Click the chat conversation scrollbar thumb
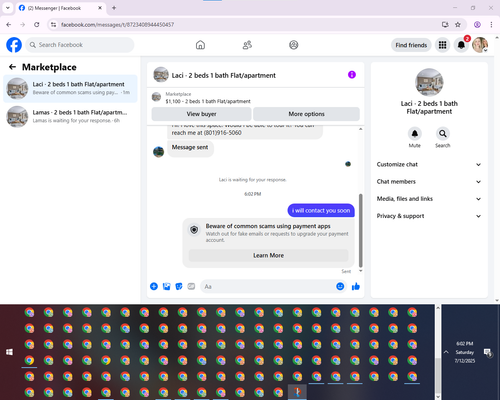The image size is (500, 400). (360, 230)
